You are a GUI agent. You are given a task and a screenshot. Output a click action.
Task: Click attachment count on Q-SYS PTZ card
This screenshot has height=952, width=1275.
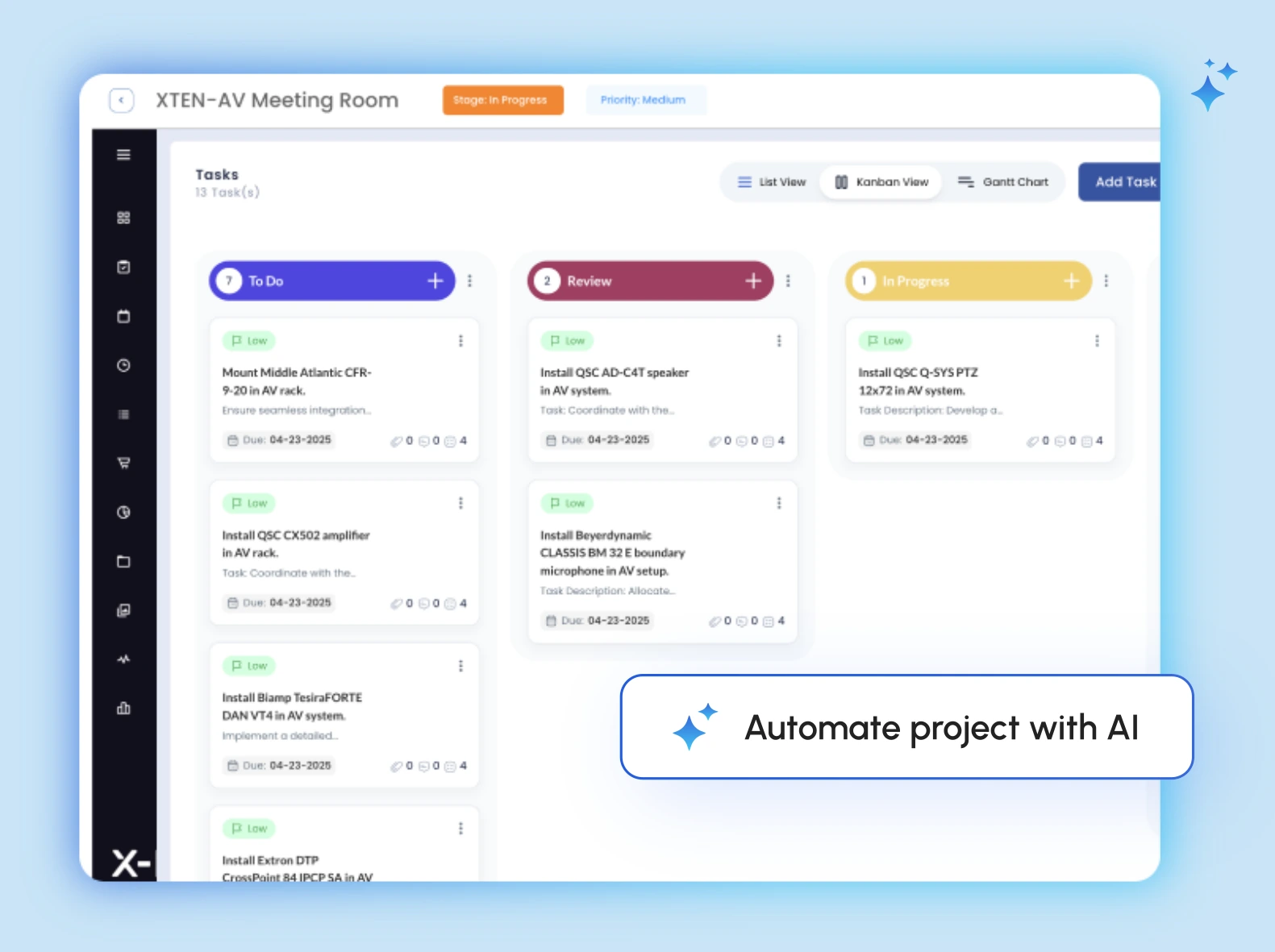click(x=1038, y=441)
